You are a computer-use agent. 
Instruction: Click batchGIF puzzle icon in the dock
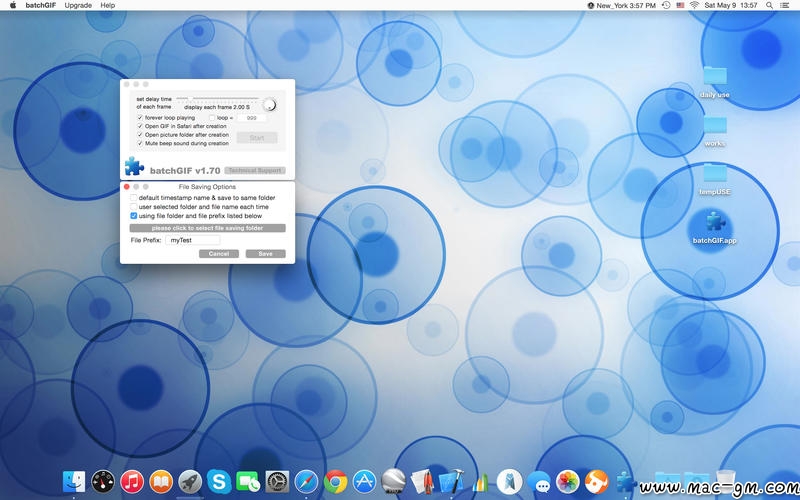[626, 481]
